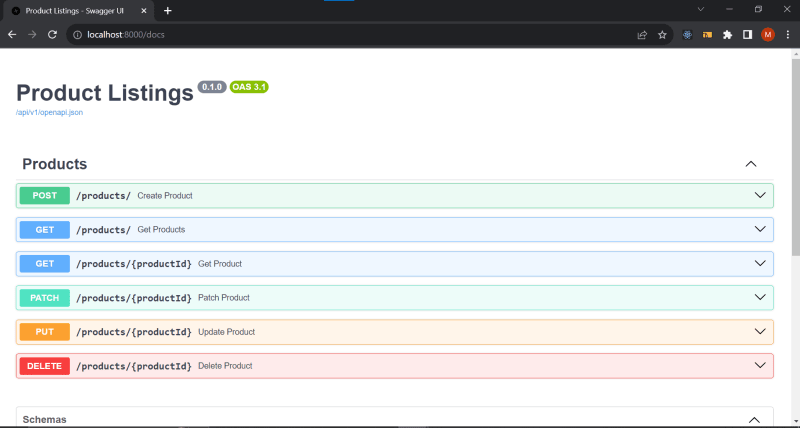
Task: Click the yellow extension icon in toolbar
Action: (707, 35)
